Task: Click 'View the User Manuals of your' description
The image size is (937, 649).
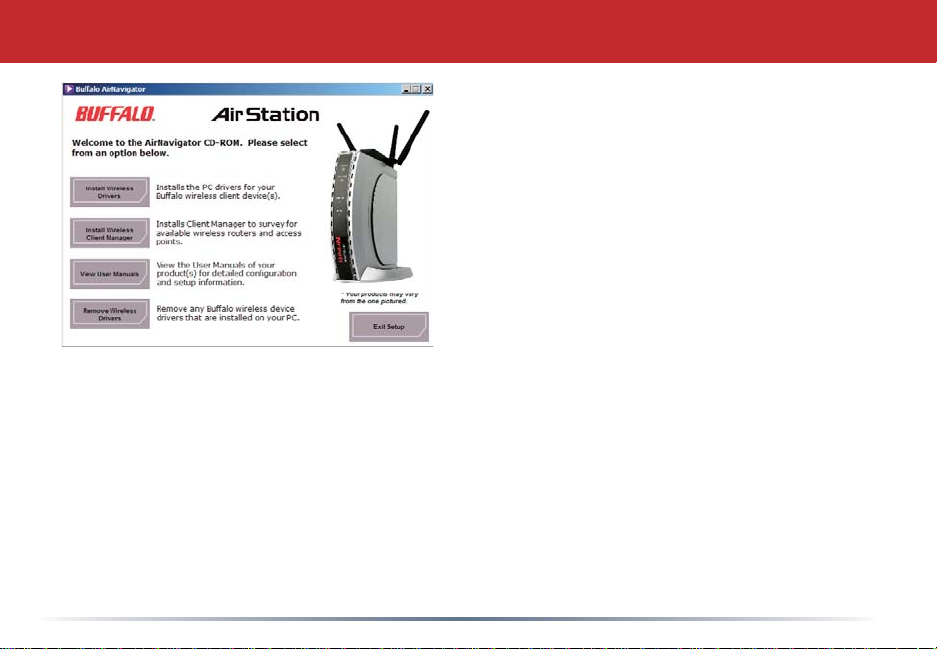Action: 226,274
